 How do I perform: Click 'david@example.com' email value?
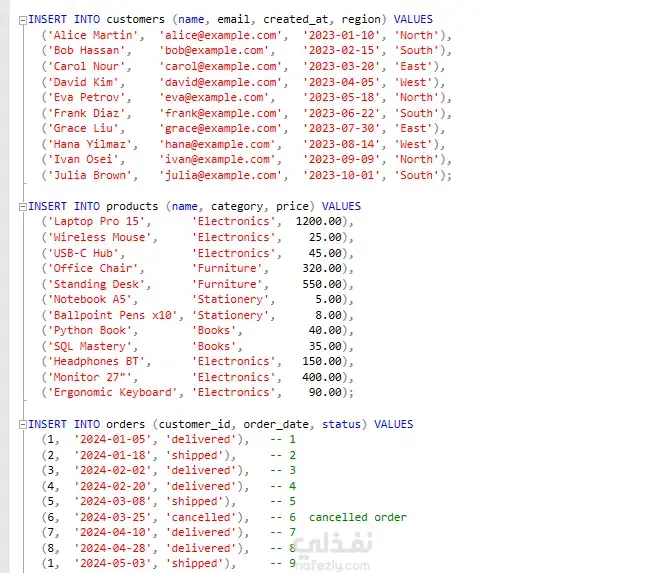[221, 82]
